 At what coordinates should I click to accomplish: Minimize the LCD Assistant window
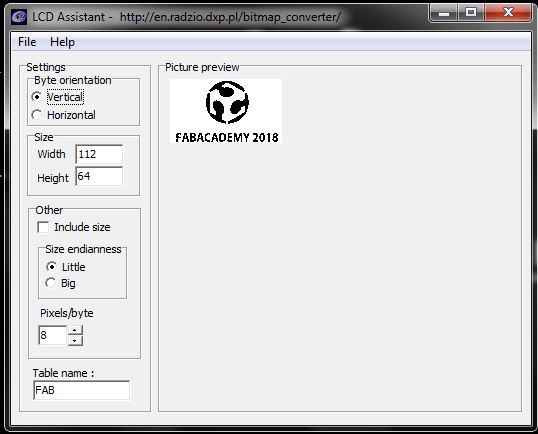(x=444, y=13)
